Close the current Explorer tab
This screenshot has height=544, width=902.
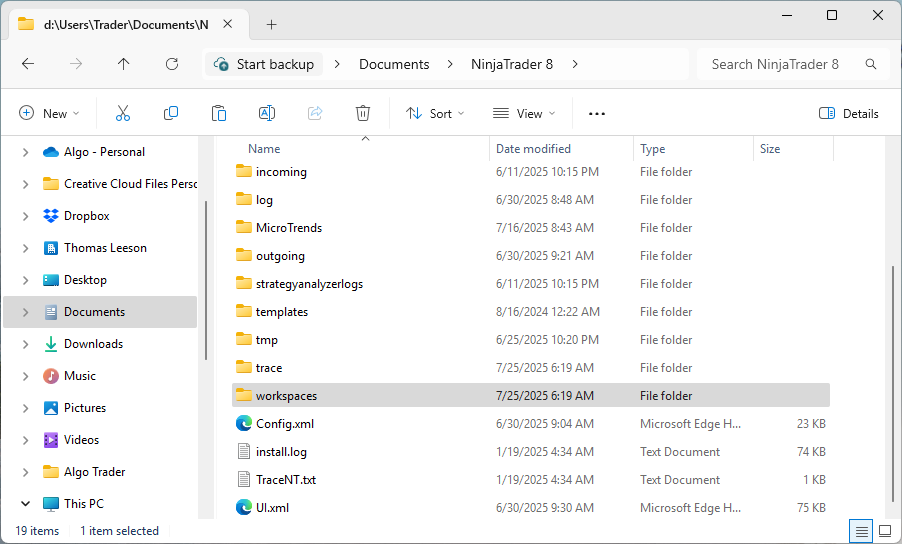pos(228,24)
